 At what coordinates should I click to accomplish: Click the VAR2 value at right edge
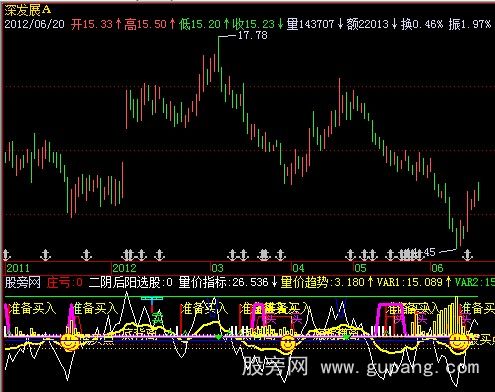tap(475, 283)
